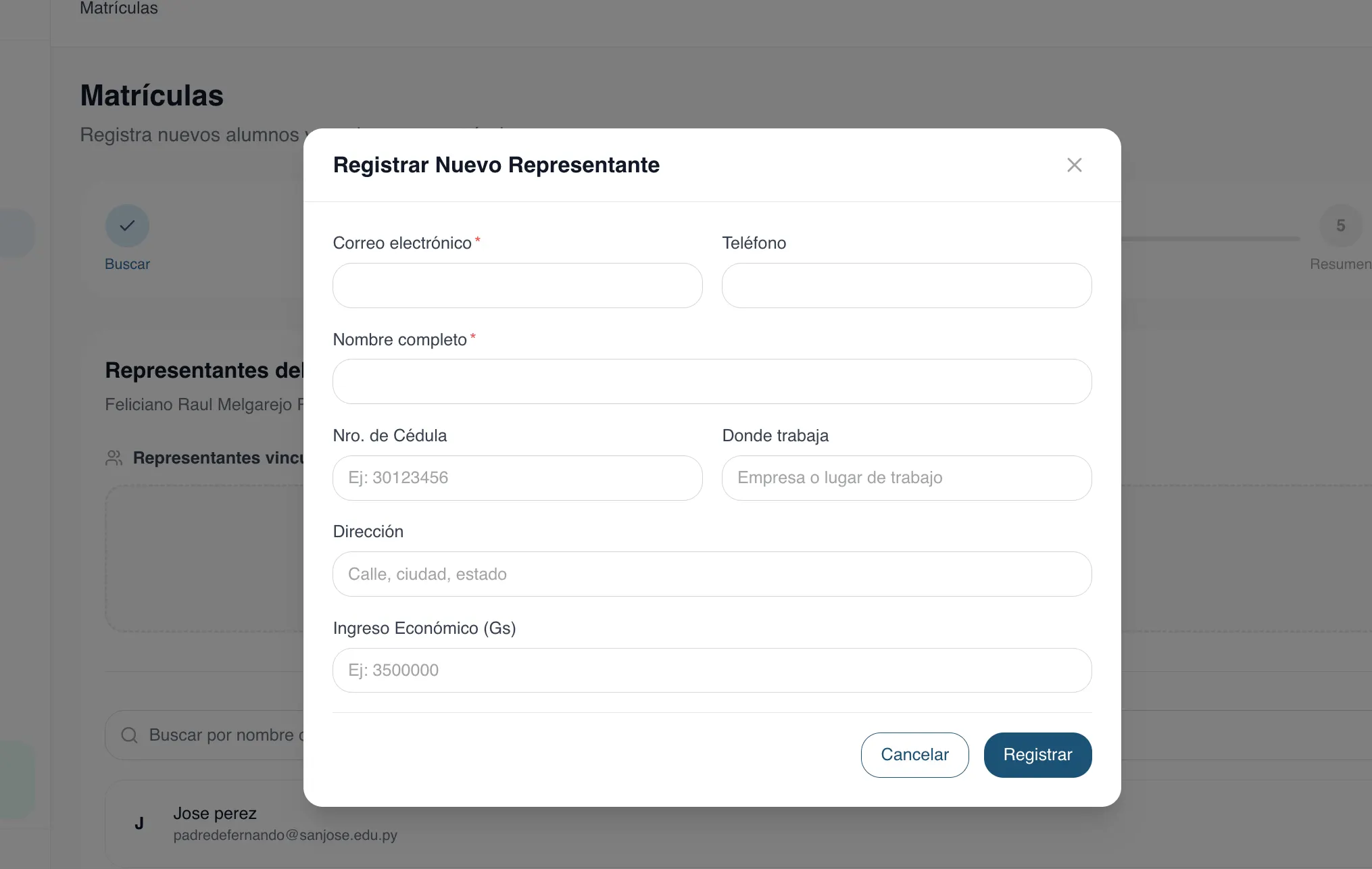The image size is (1372, 869).
Task: Click the Representantes vinculados people icon
Action: (114, 458)
